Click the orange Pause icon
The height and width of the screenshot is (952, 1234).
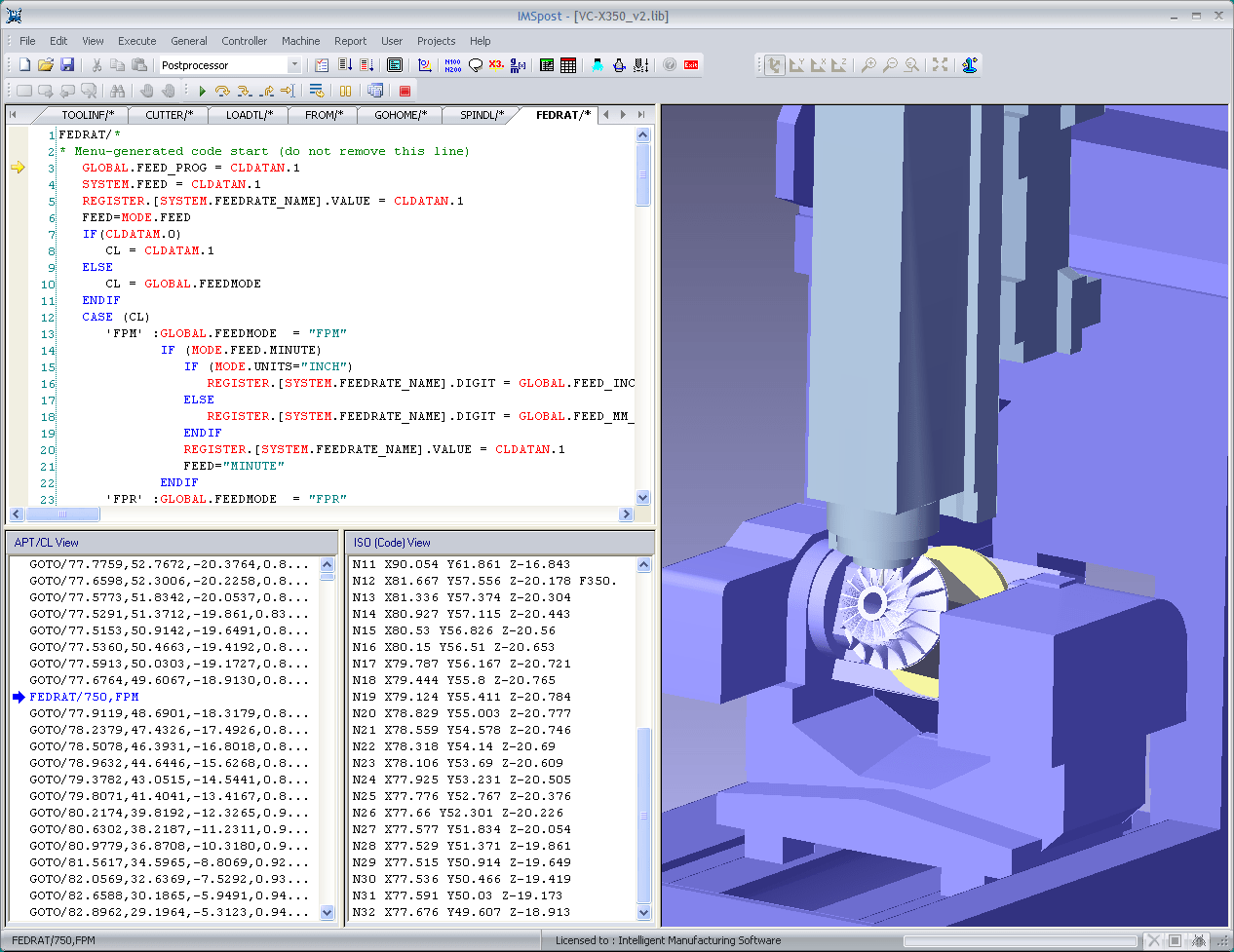pyautogui.click(x=345, y=91)
